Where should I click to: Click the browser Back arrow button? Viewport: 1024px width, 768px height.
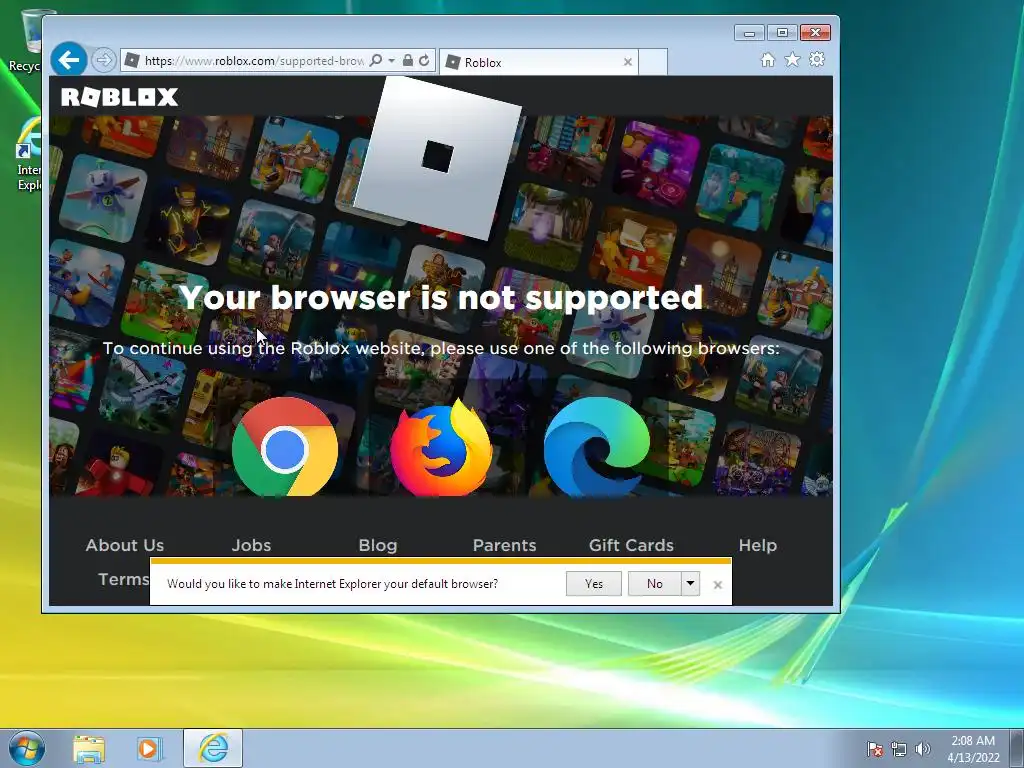click(69, 60)
